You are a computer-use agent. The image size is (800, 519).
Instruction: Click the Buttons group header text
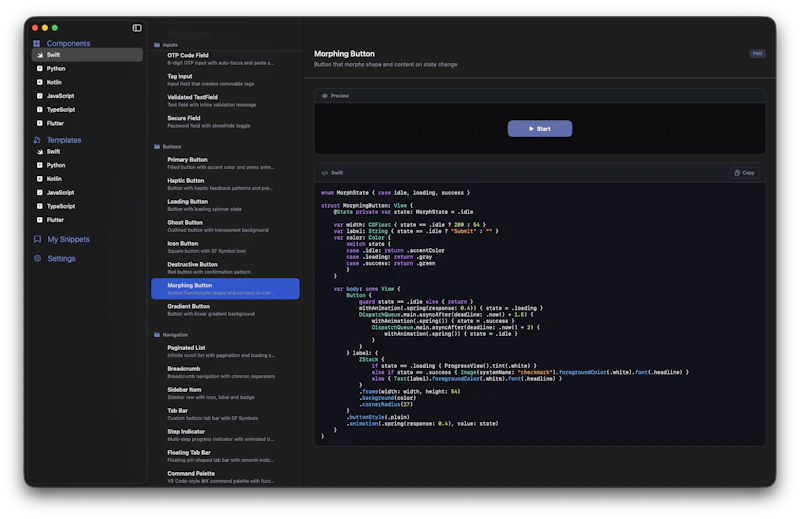point(172,146)
